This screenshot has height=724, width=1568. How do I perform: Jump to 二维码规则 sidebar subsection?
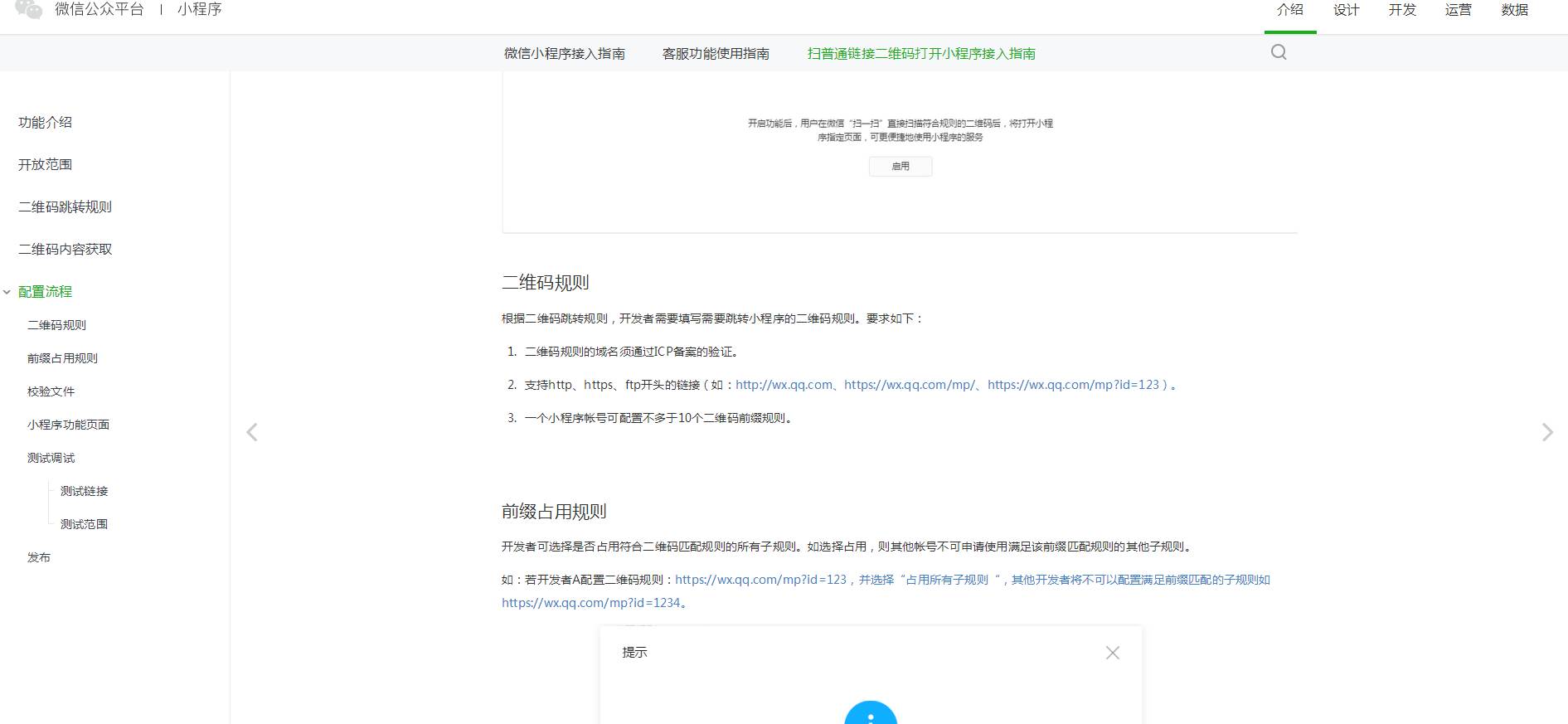coord(56,325)
